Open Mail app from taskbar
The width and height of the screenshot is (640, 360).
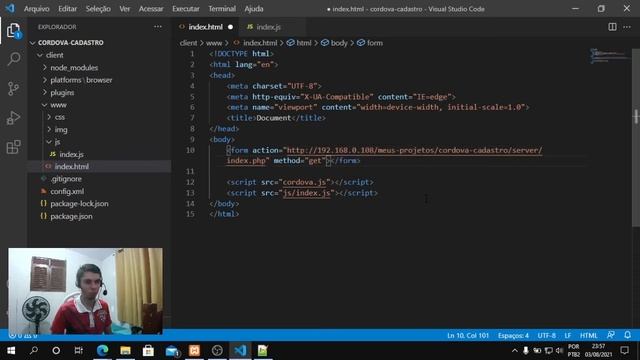click(x=172, y=351)
